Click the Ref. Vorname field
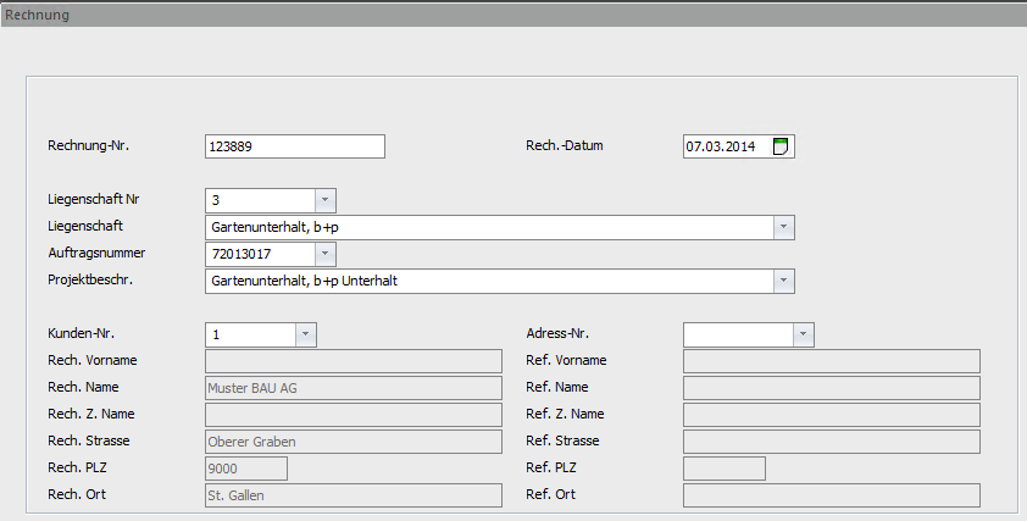This screenshot has width=1028, height=522. click(x=831, y=361)
